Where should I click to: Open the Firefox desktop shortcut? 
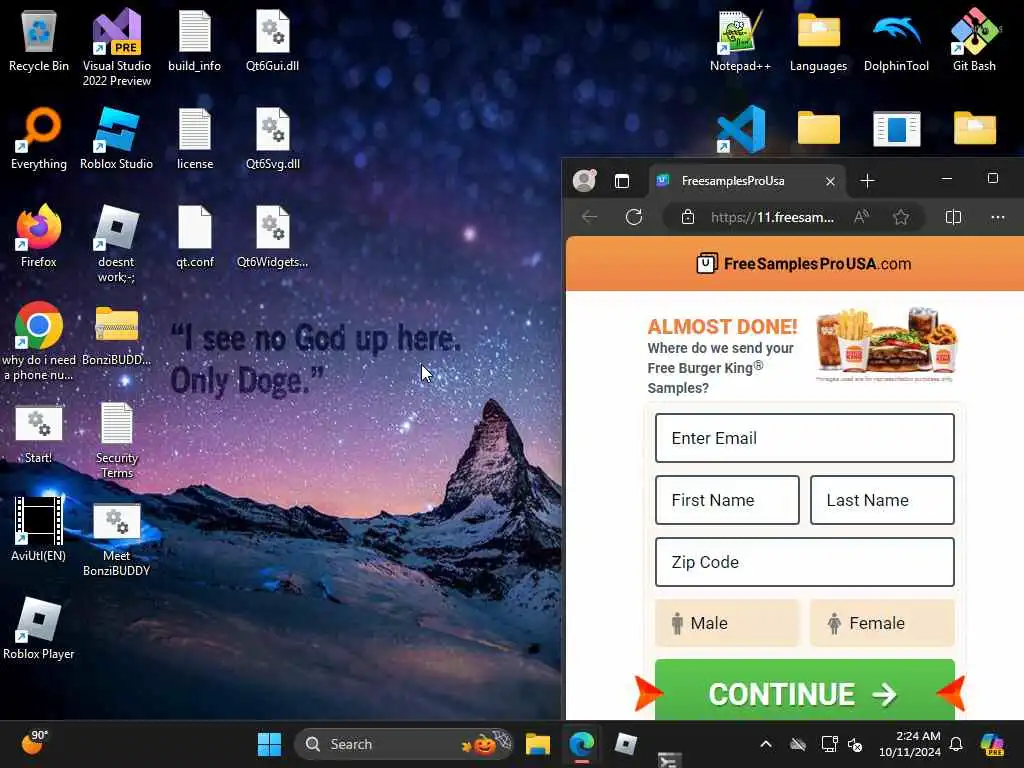[x=39, y=236]
